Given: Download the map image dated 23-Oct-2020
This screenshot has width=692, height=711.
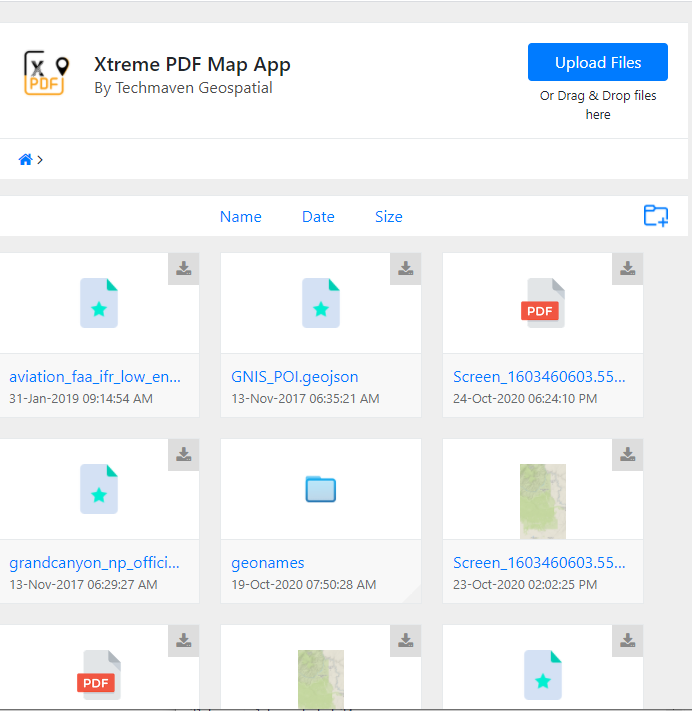Looking at the screenshot, I should tap(628, 454).
